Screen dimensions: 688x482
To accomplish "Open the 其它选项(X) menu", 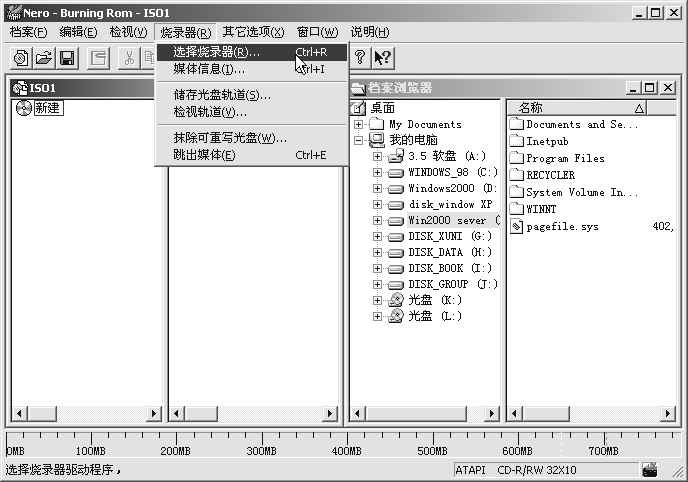I will coord(253,32).
